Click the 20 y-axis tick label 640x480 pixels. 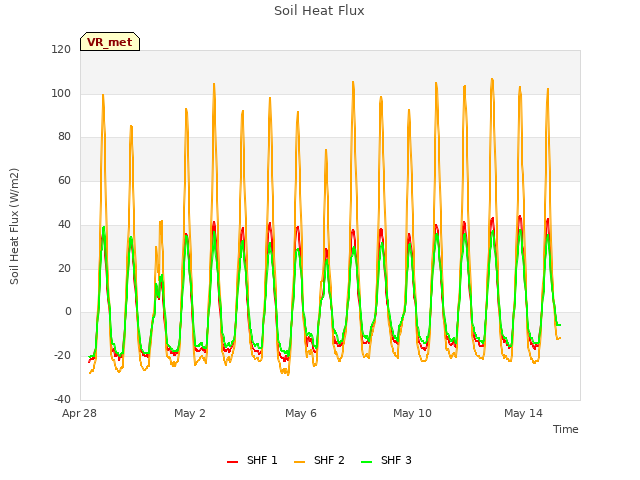pos(64,269)
